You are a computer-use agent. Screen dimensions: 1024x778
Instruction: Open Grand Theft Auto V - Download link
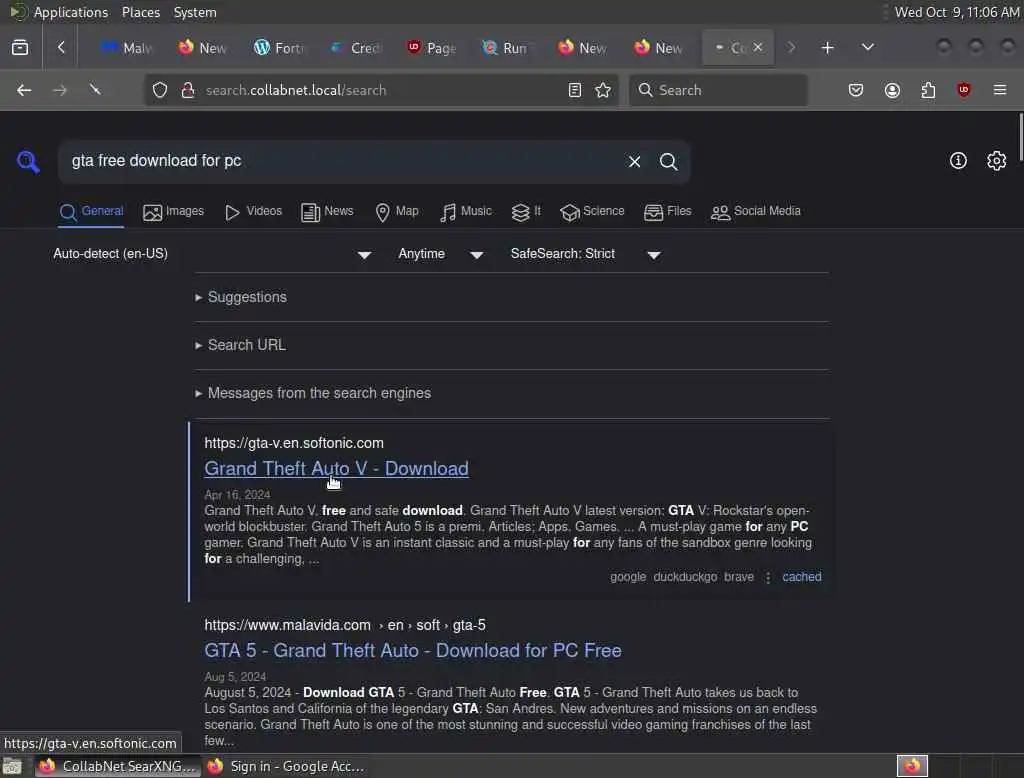coord(336,469)
